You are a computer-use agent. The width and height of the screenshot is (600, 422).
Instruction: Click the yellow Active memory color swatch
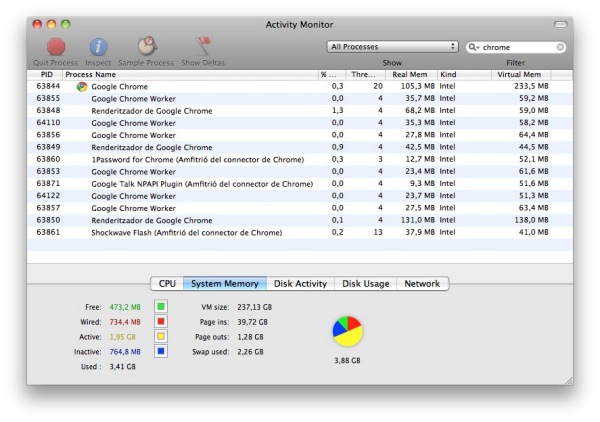point(161,336)
